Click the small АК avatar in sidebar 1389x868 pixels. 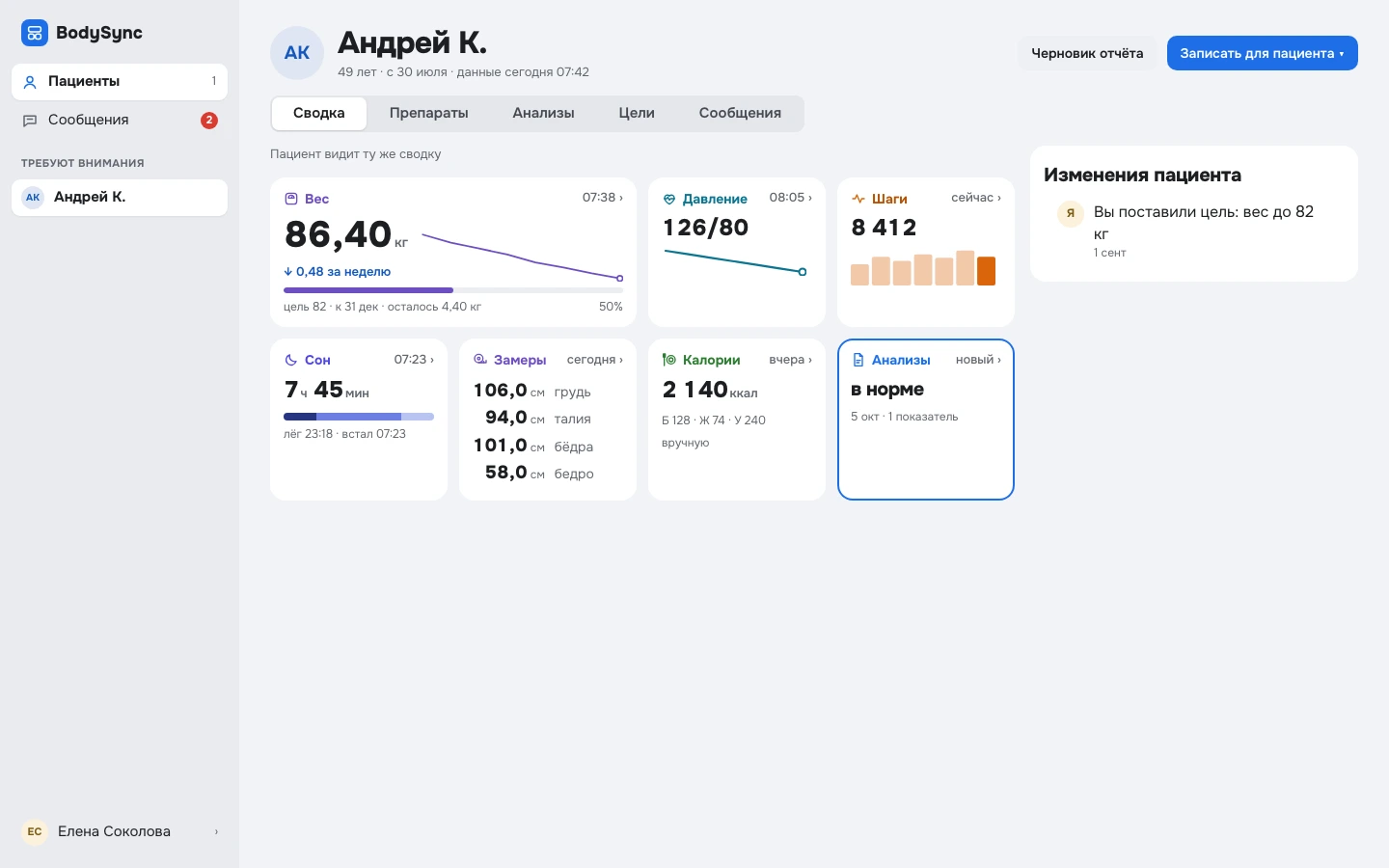[33, 198]
